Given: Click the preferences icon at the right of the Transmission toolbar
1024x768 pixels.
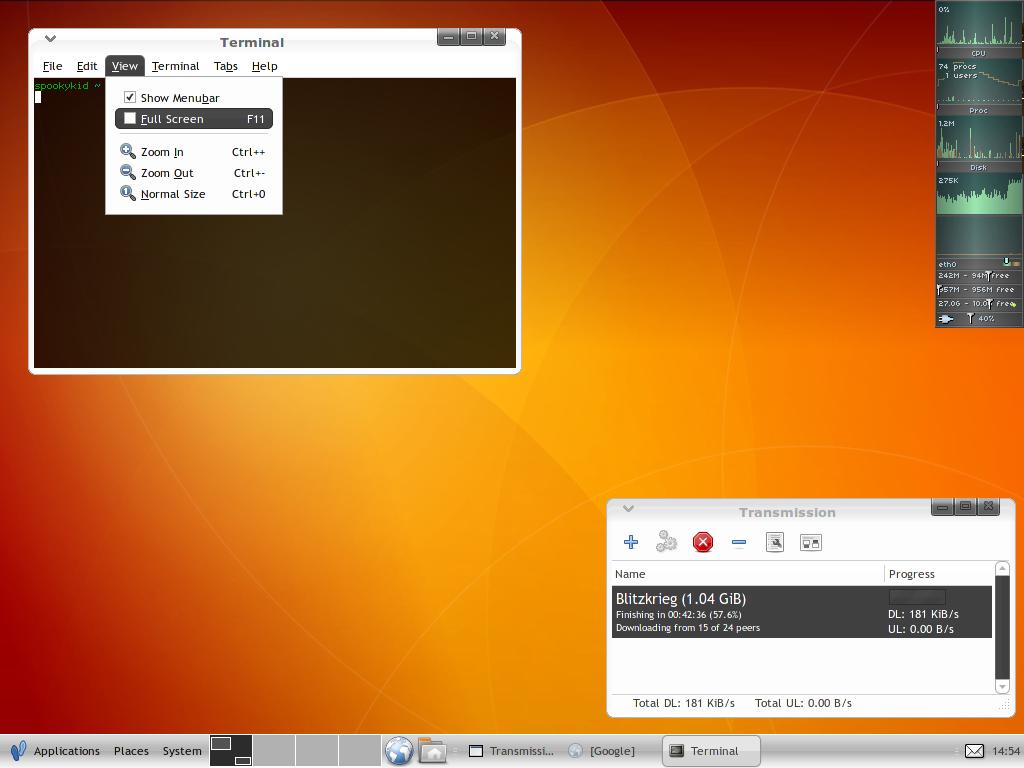Looking at the screenshot, I should click(x=810, y=543).
